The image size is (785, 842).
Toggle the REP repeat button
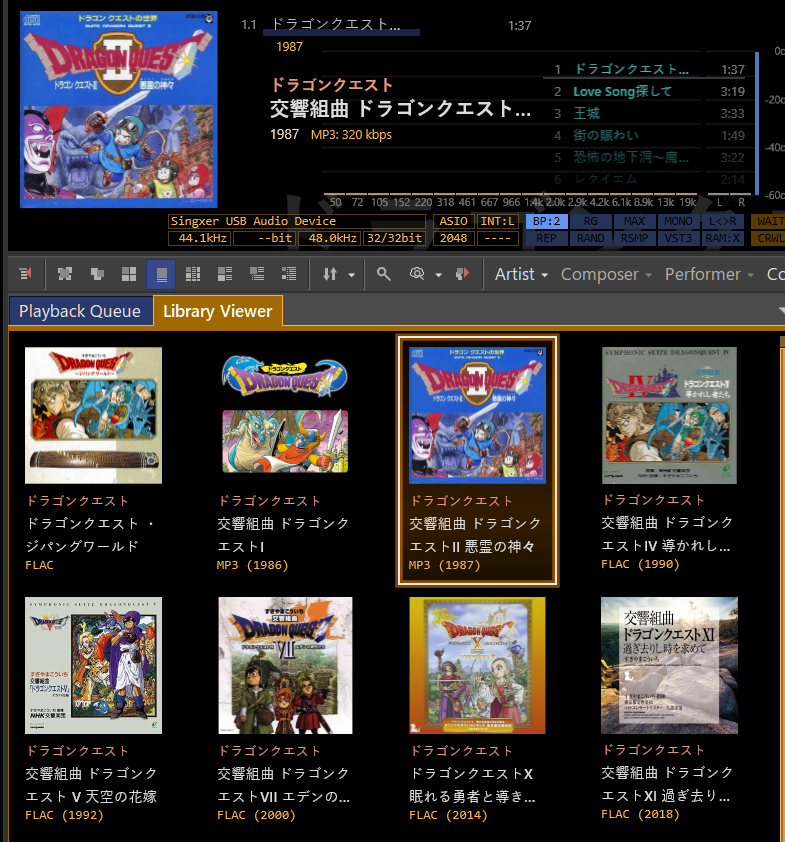click(547, 238)
